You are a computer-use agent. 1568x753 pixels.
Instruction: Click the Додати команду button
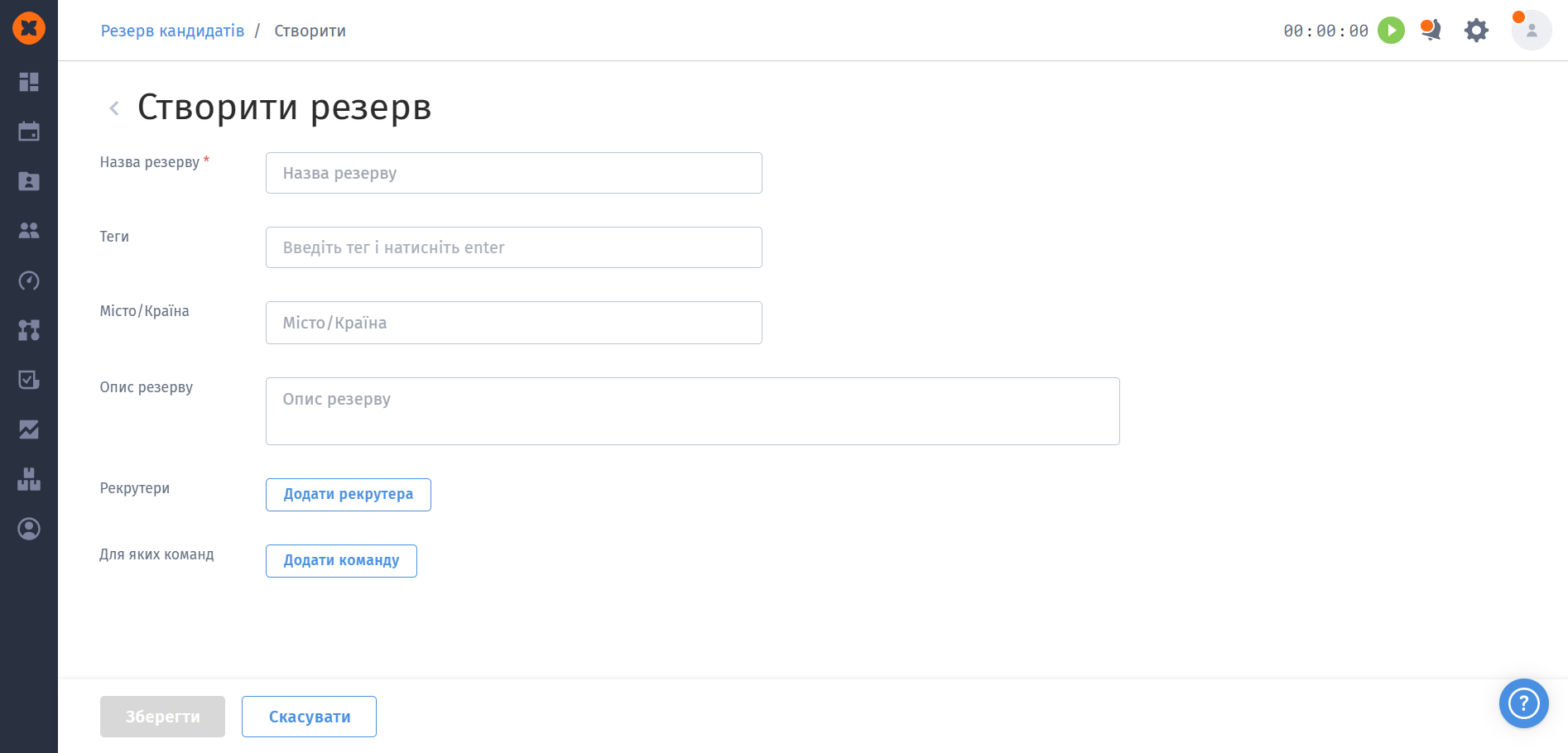[341, 561]
